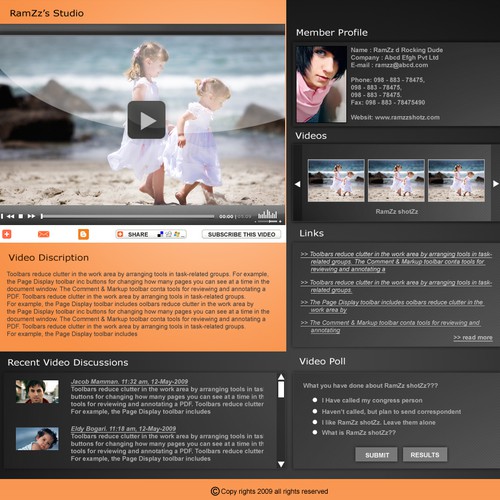This screenshot has height=500, width=500.
Task: Show next videos with right arrow
Action: point(496,184)
